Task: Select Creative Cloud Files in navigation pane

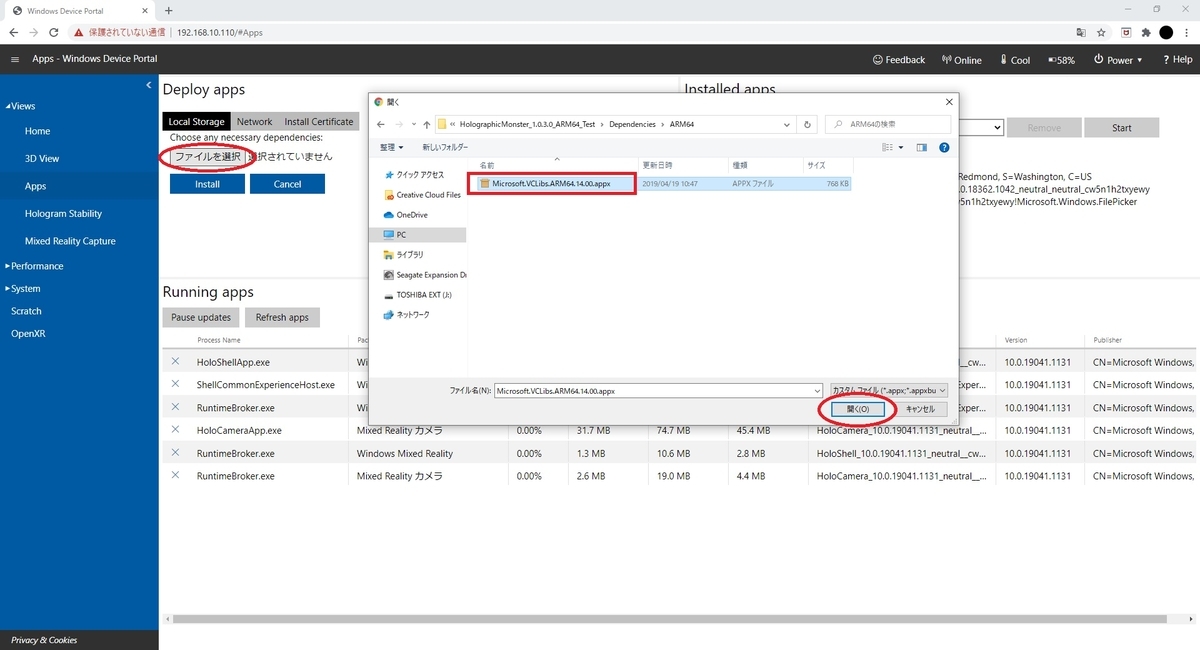Action: (421, 195)
